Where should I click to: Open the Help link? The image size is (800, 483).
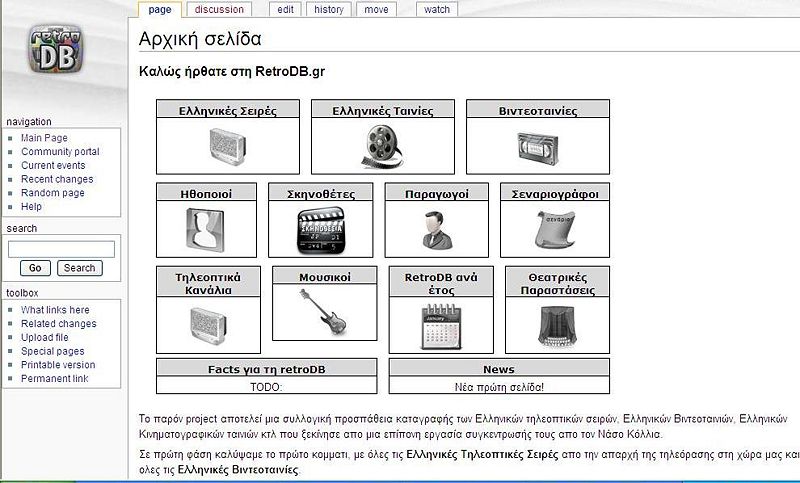coord(31,207)
